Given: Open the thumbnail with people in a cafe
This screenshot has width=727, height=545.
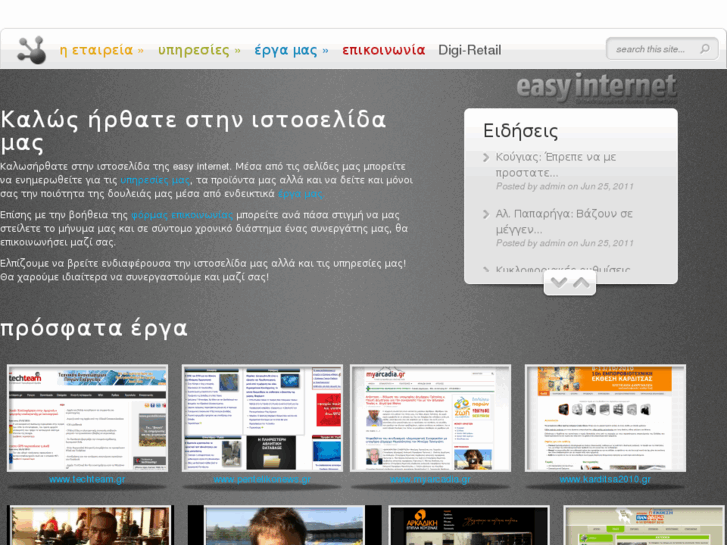Looking at the screenshot, I should [90, 525].
